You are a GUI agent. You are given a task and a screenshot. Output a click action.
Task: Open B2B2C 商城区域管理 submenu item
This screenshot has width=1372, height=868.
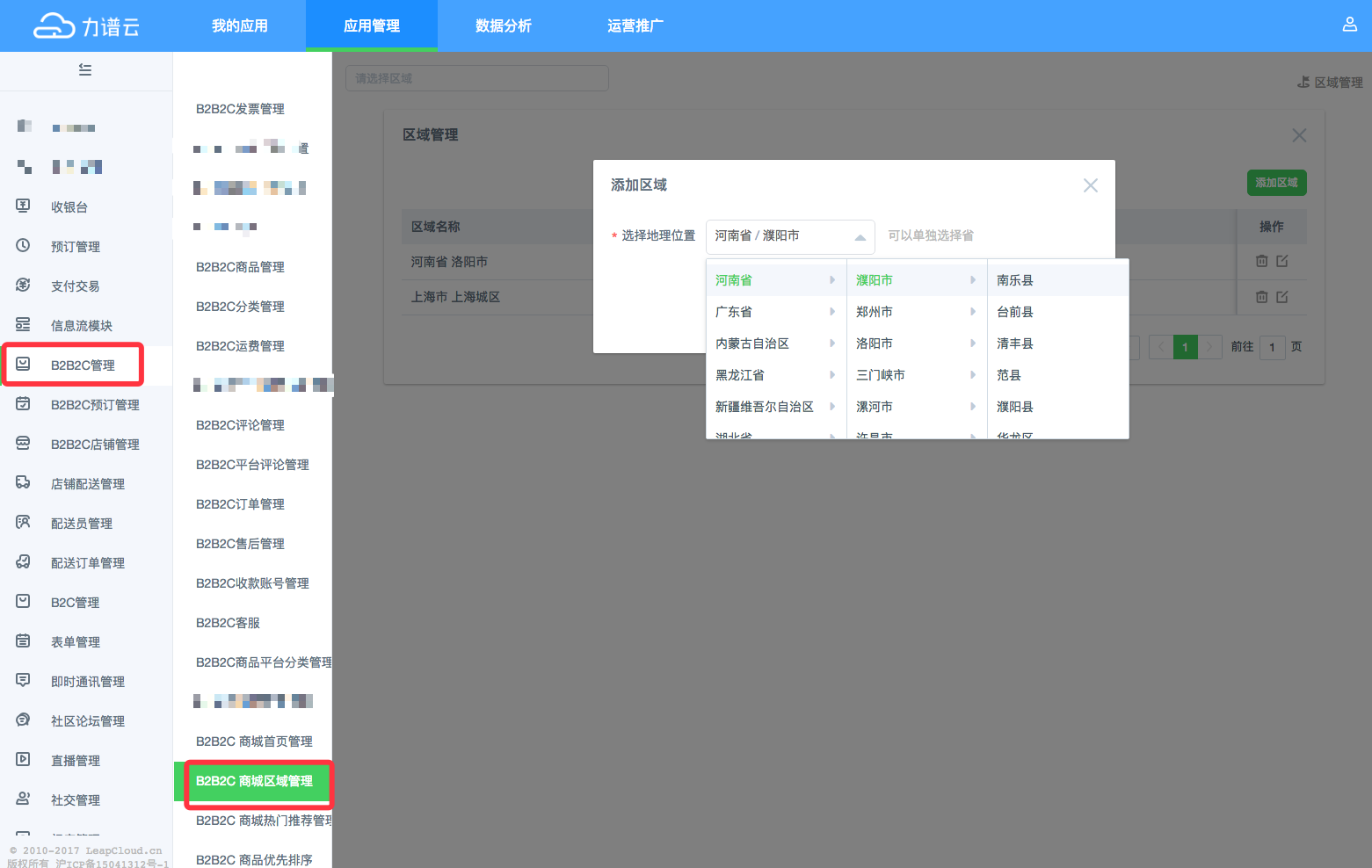(254, 781)
